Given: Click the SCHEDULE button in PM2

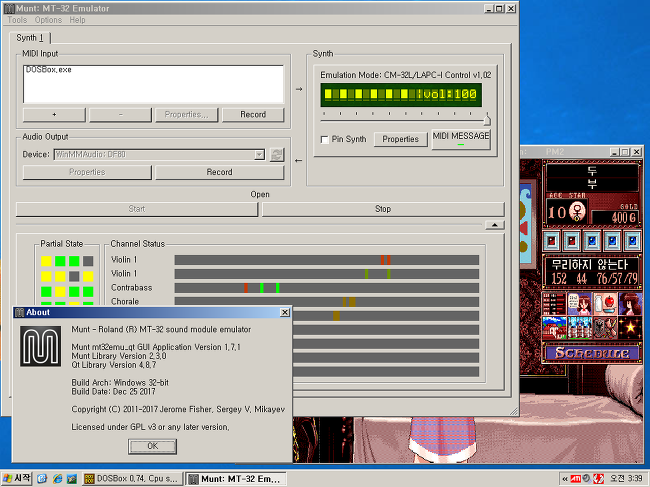Looking at the screenshot, I should pyautogui.click(x=592, y=353).
